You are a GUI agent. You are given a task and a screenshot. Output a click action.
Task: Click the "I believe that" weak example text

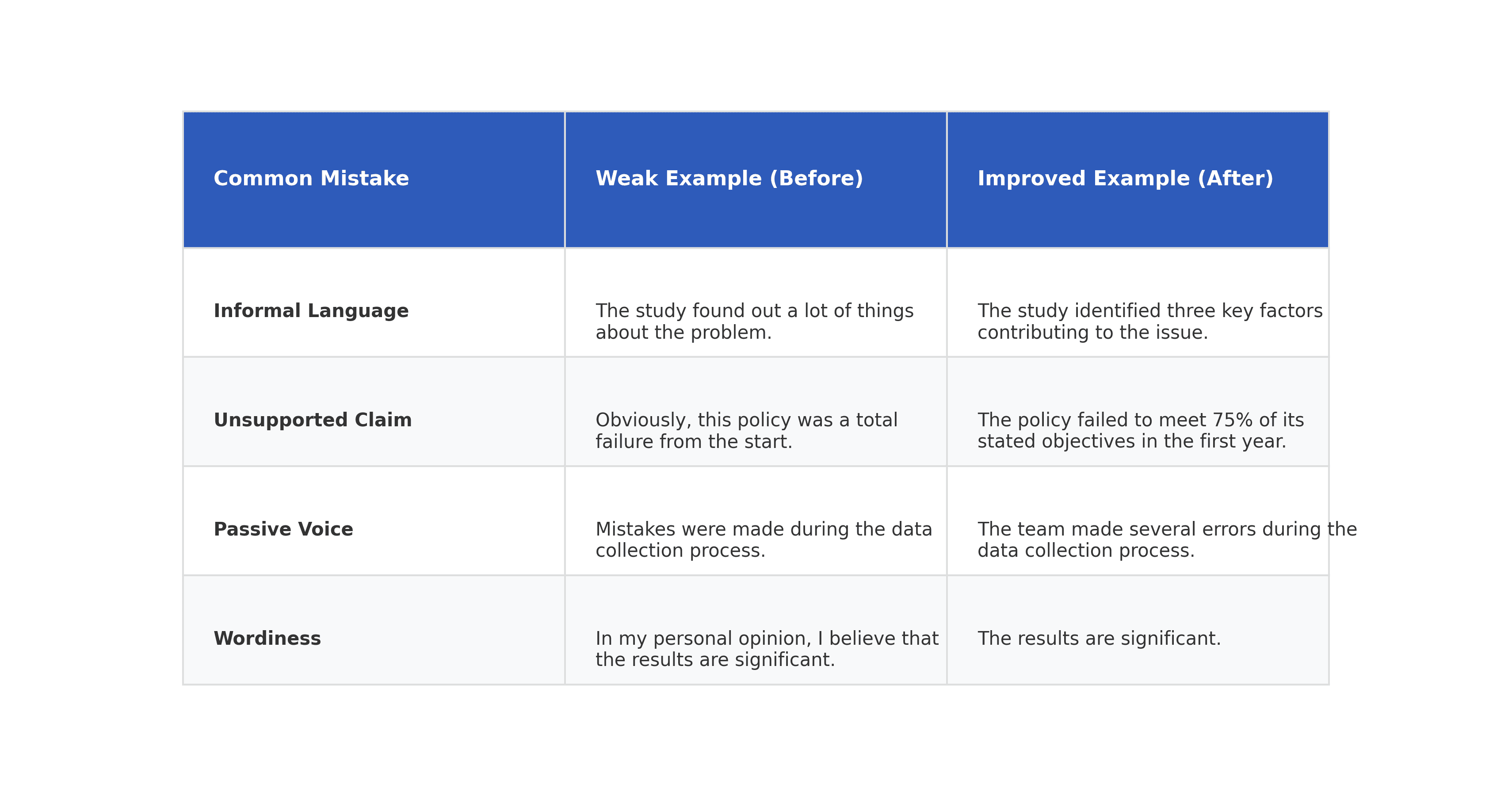(x=767, y=649)
